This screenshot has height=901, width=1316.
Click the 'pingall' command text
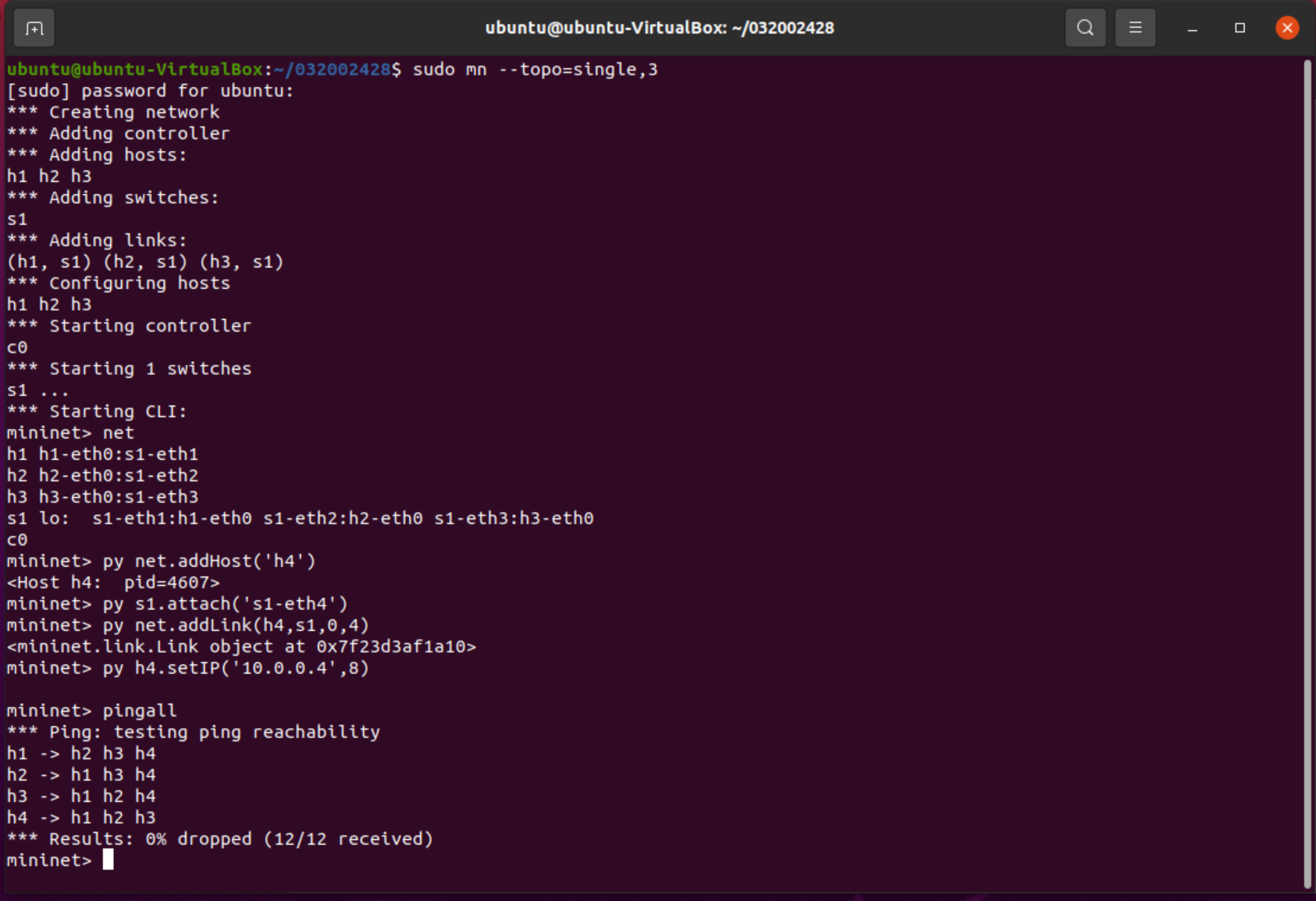pyautogui.click(x=139, y=710)
